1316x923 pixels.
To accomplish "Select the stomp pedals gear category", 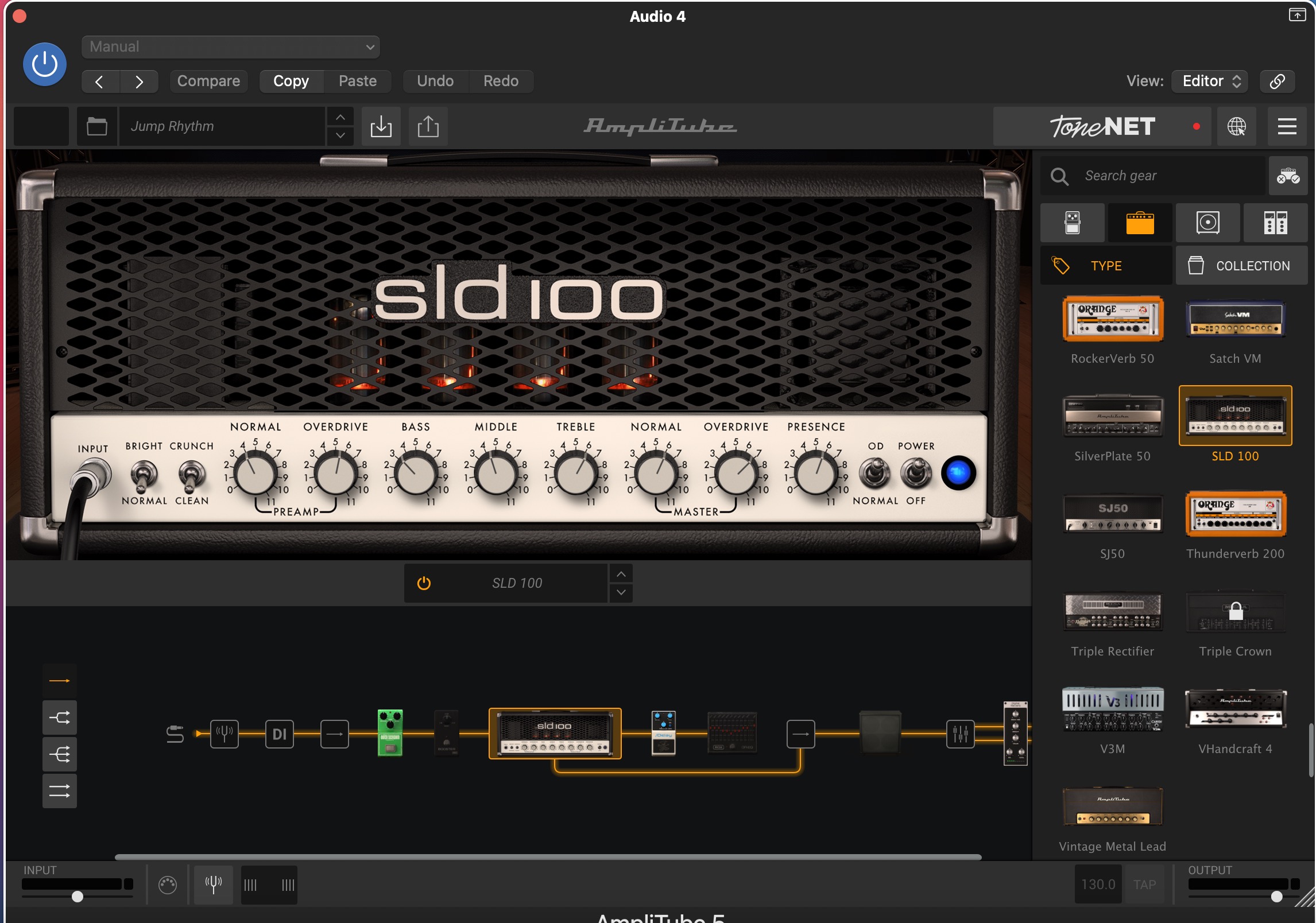I will tap(1072, 223).
